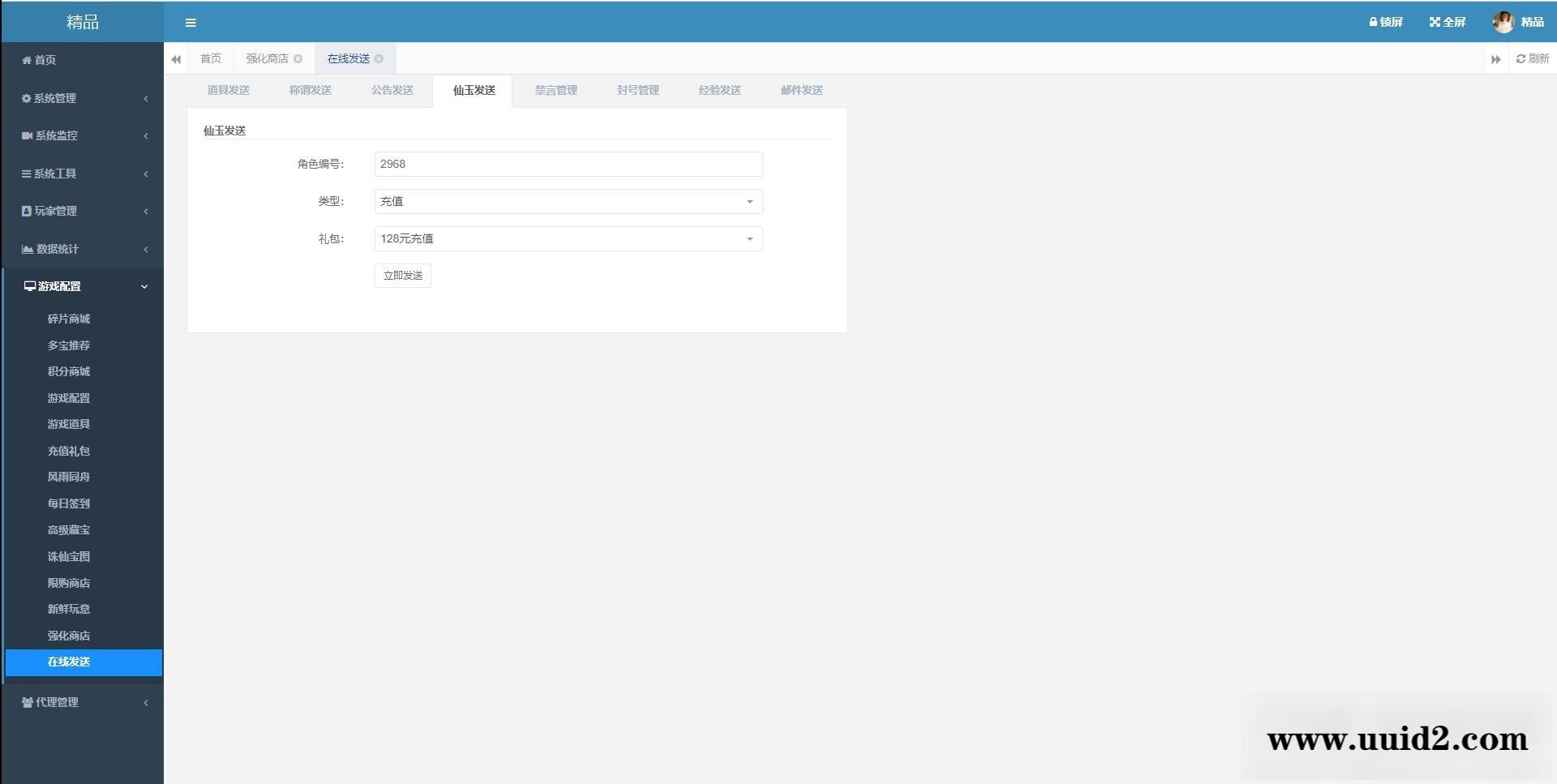
Task: Expand the 系统管理 sidebar menu
Action: click(x=83, y=98)
